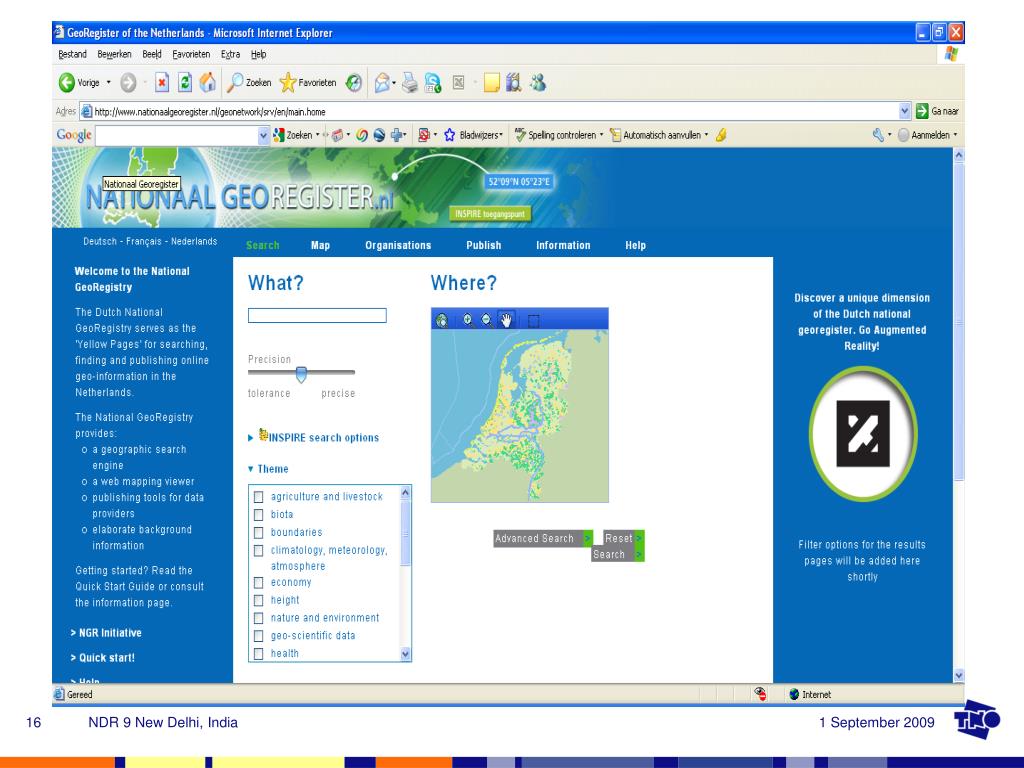Open Automatisch aanvullen dropdown
The width and height of the screenshot is (1024, 768).
[x=706, y=135]
